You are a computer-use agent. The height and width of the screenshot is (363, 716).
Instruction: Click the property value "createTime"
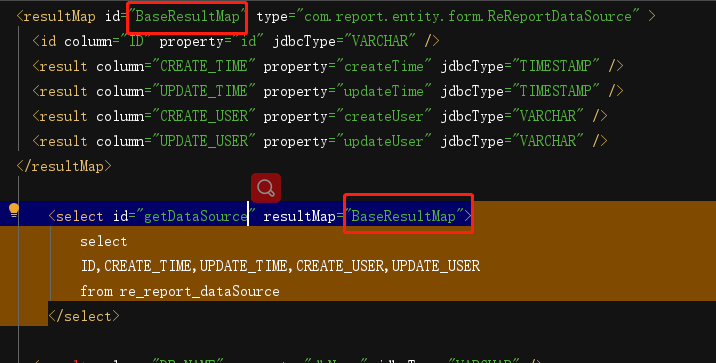pyautogui.click(x=384, y=67)
